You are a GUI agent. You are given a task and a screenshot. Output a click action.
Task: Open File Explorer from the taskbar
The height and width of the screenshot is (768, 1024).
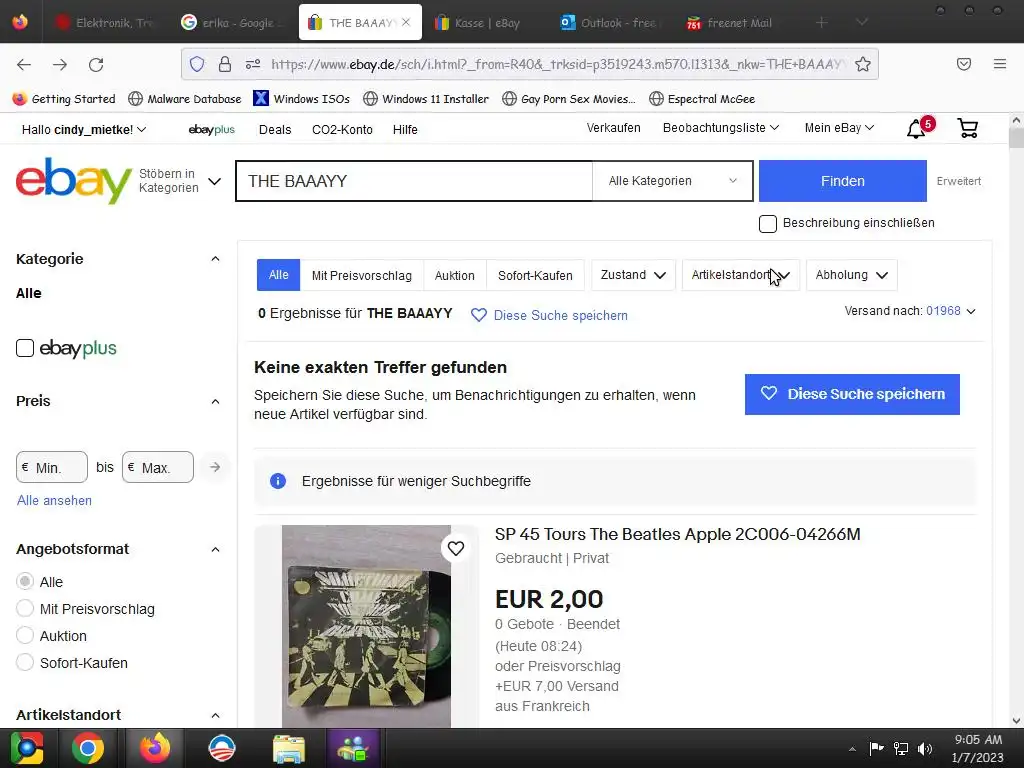click(289, 748)
